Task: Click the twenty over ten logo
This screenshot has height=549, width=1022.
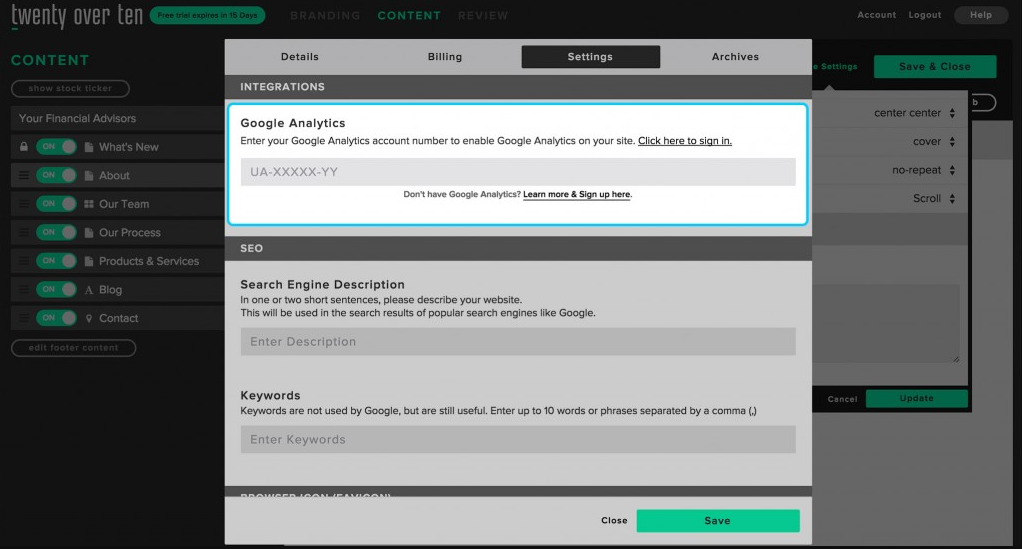Action: tap(77, 15)
